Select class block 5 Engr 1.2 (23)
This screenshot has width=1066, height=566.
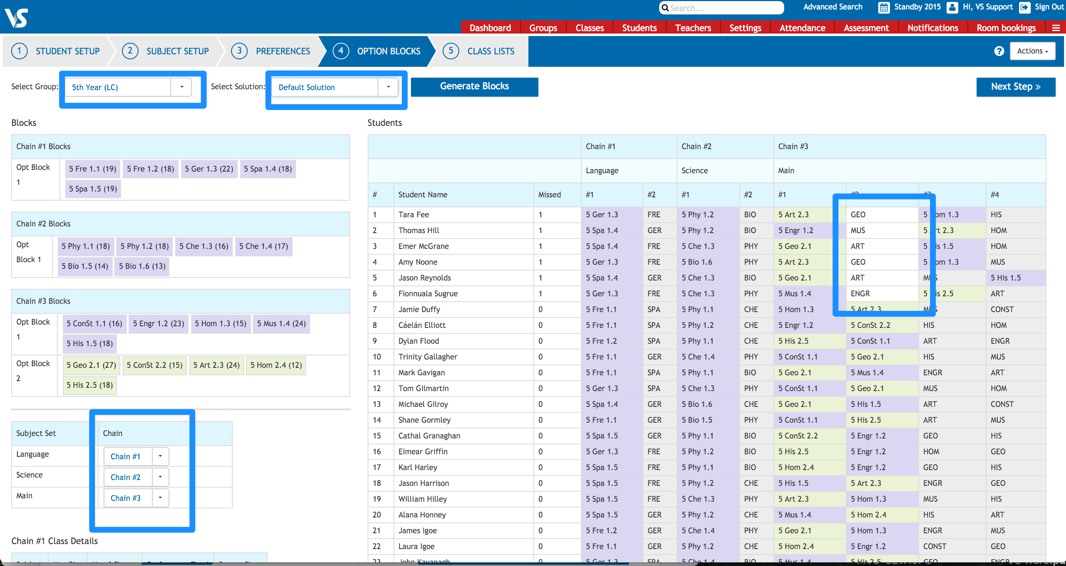coord(158,323)
